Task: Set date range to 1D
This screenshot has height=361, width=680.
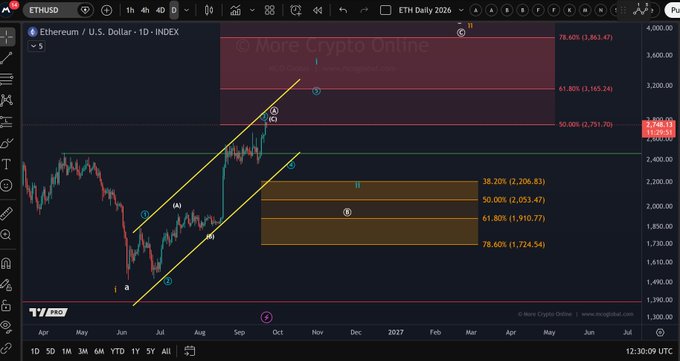Action: (x=35, y=351)
